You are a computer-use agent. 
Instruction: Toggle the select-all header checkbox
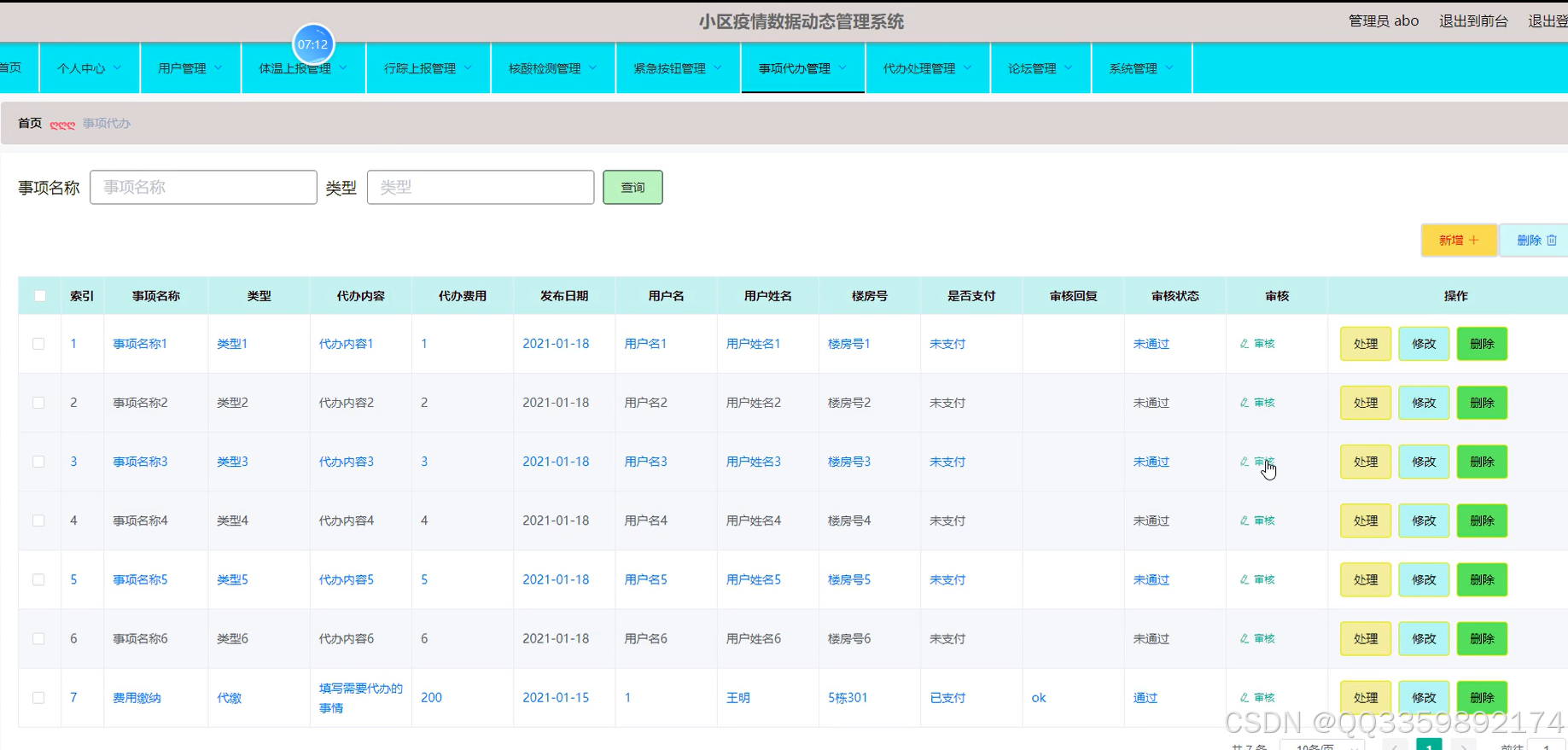40,296
